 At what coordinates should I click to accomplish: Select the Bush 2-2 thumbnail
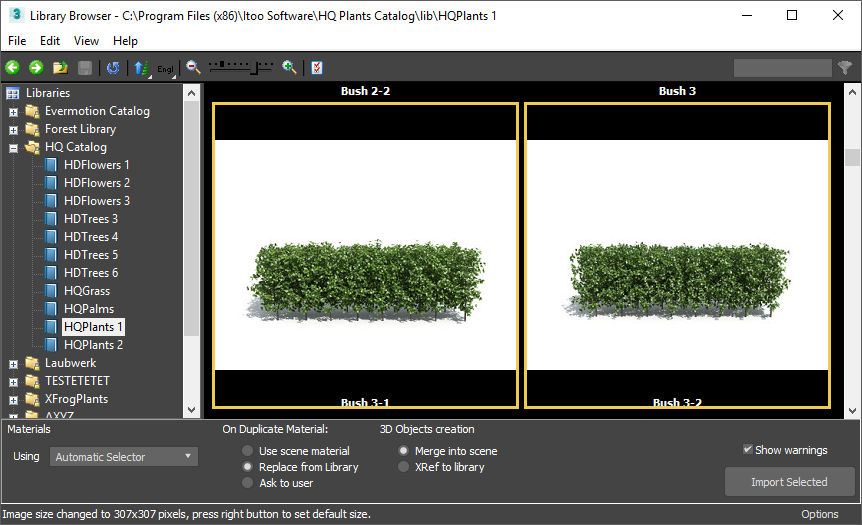pyautogui.click(x=365, y=255)
